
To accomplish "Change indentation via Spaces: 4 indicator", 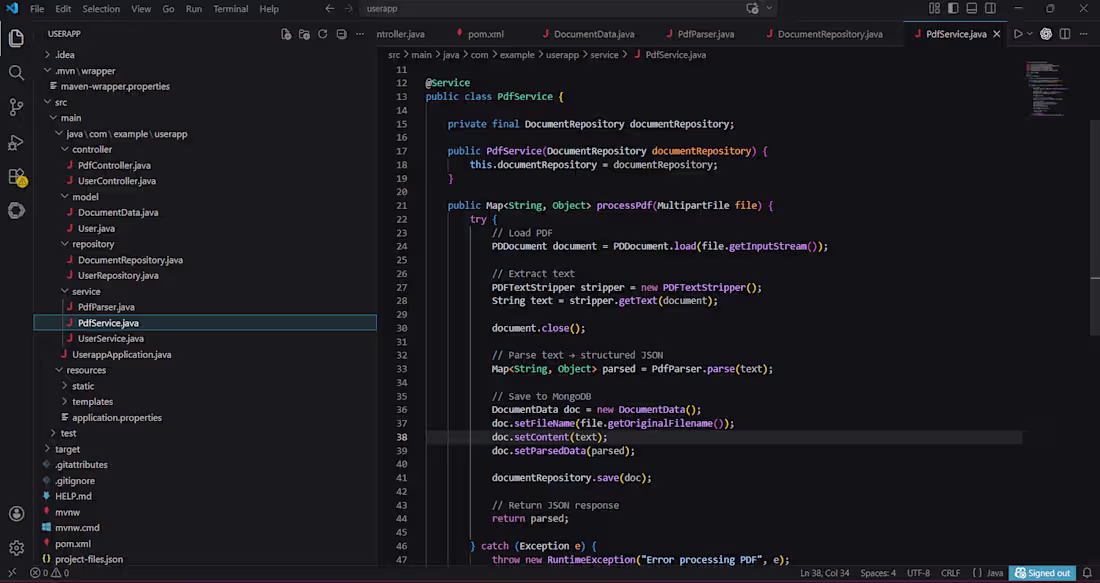I will tap(877, 572).
